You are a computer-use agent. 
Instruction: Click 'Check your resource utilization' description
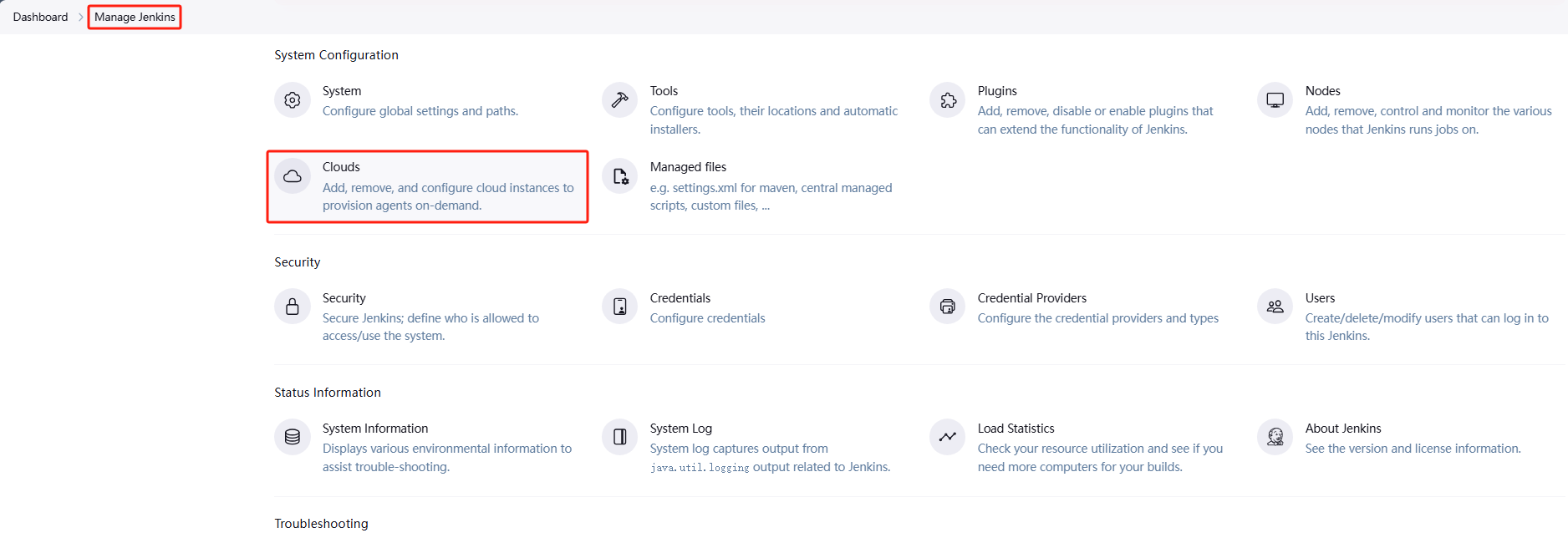pyautogui.click(x=1100, y=458)
